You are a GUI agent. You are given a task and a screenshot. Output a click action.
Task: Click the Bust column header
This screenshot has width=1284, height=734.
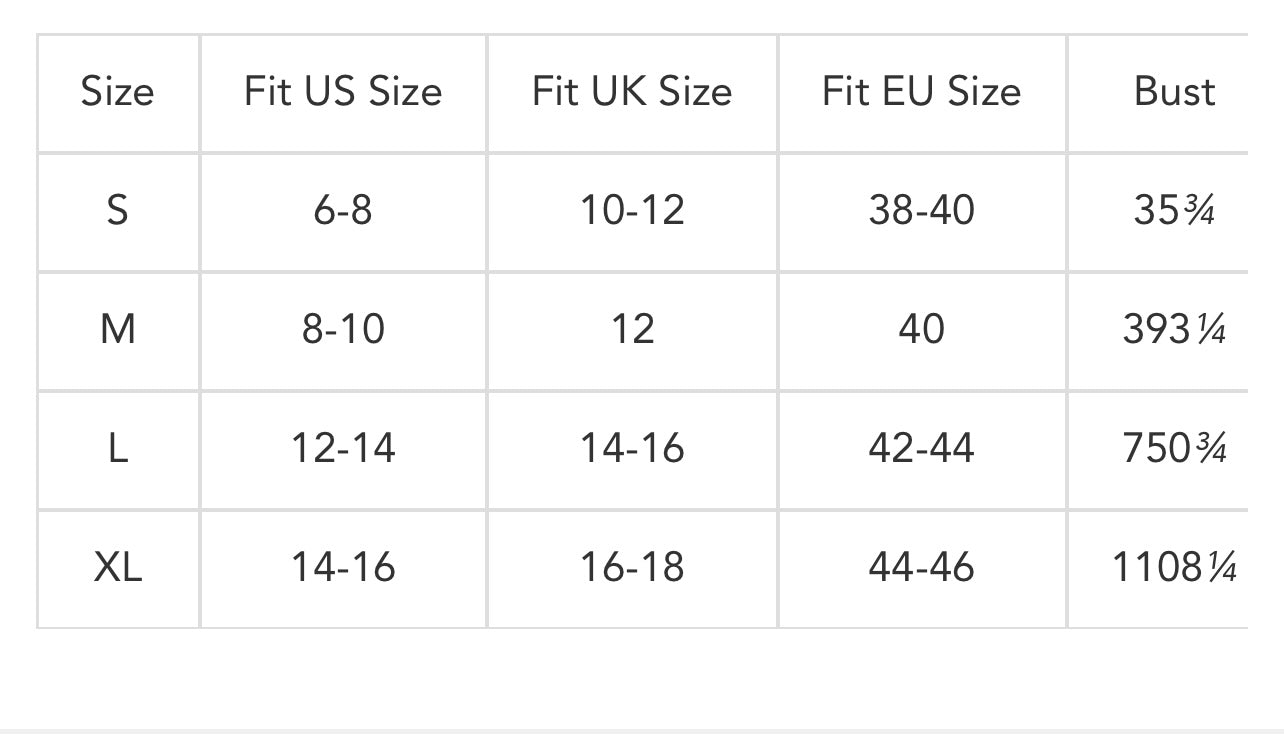[x=1175, y=92]
